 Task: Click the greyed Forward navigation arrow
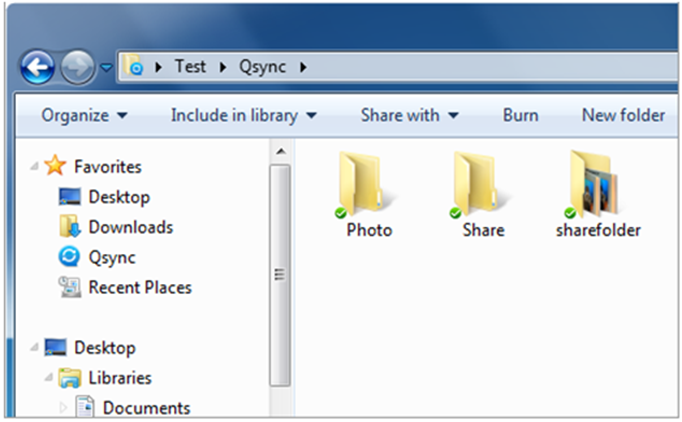pyautogui.click(x=77, y=67)
